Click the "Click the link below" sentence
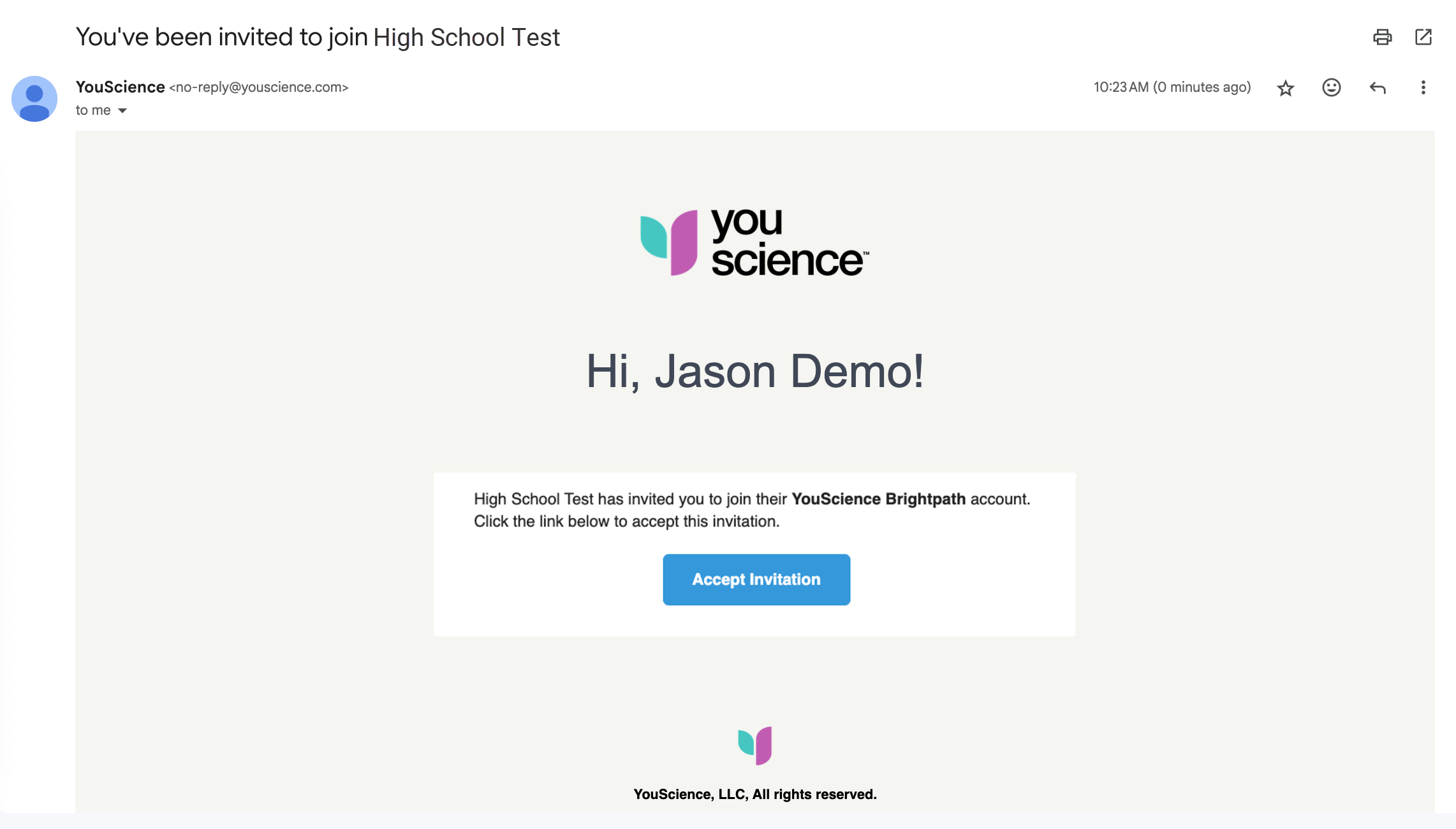 pyautogui.click(x=626, y=522)
